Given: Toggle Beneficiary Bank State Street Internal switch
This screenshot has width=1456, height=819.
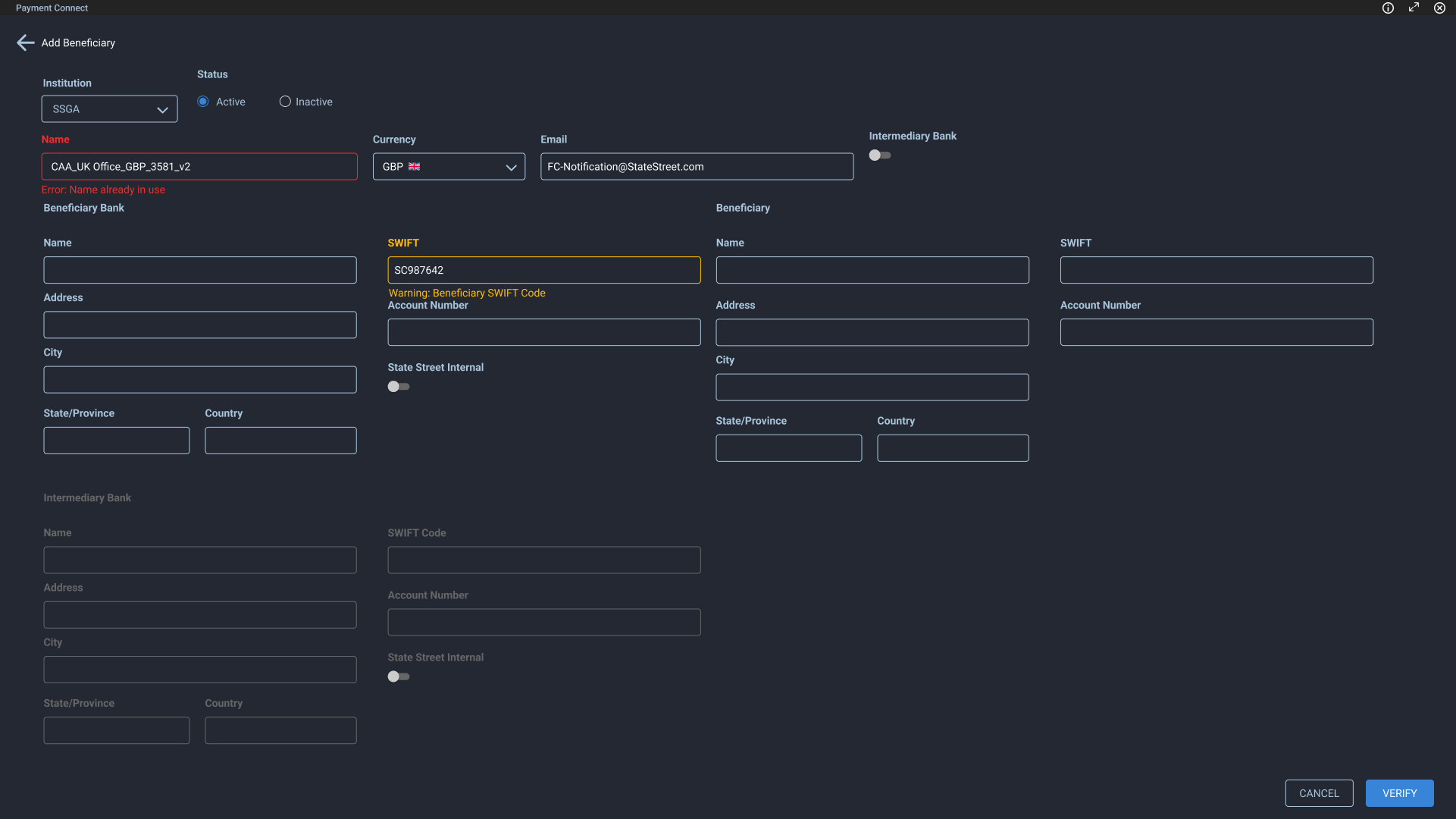Looking at the screenshot, I should (398, 387).
